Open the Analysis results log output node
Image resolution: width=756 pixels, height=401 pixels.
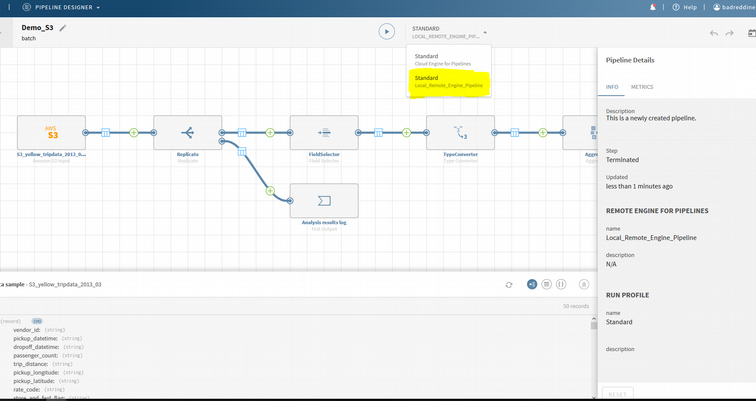pyautogui.click(x=324, y=201)
